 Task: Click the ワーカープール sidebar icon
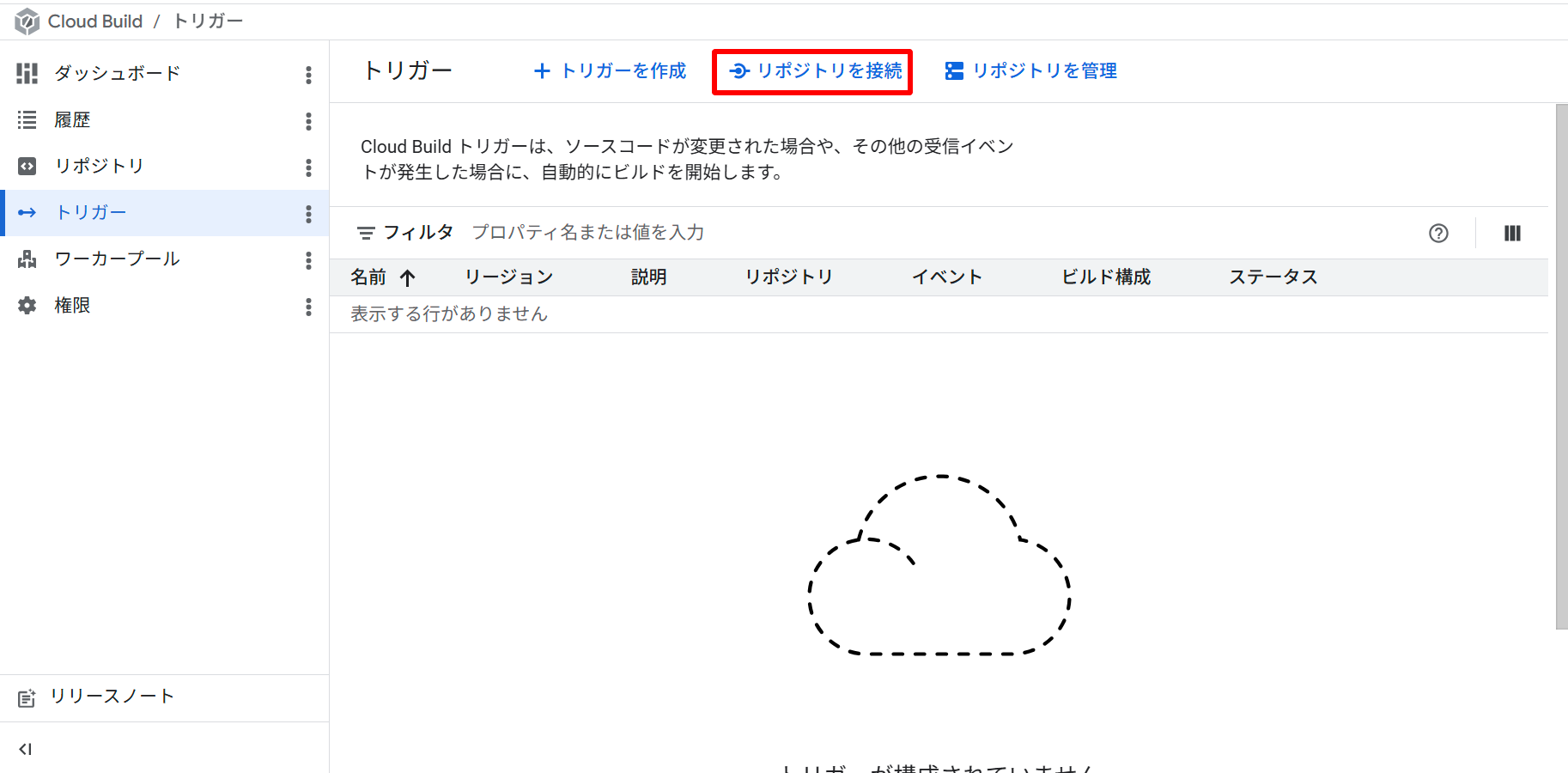pos(27,259)
